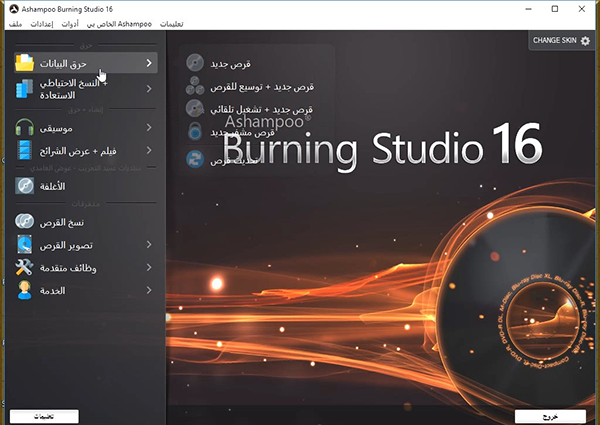
Task: Click the film strip Movie and Slideshow icon
Action: 24,150
